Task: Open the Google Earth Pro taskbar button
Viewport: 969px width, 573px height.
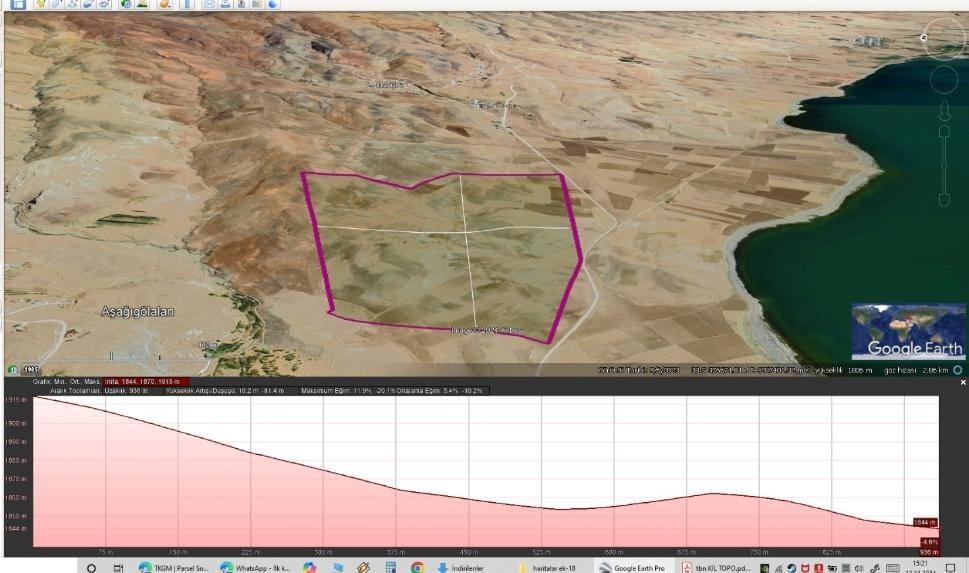Action: pos(632,567)
